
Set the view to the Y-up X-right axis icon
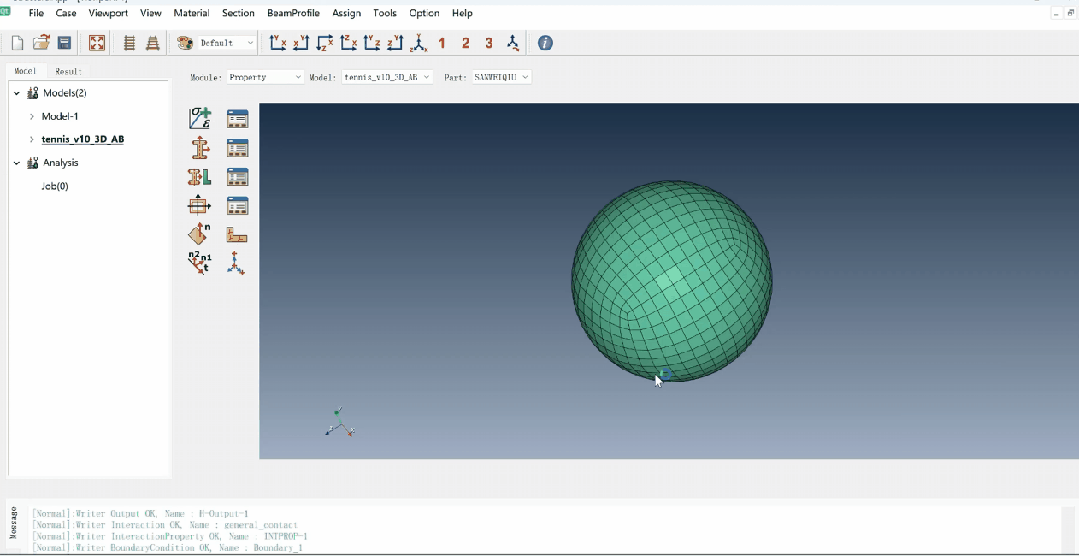coord(278,43)
